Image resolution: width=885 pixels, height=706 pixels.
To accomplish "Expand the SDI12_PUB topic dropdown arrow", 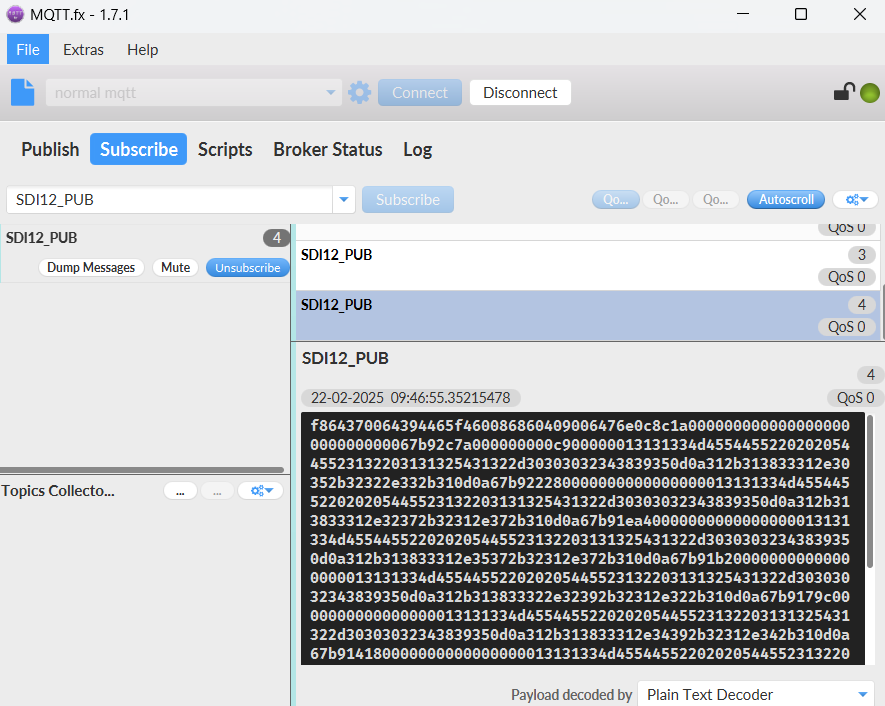I will click(x=344, y=199).
